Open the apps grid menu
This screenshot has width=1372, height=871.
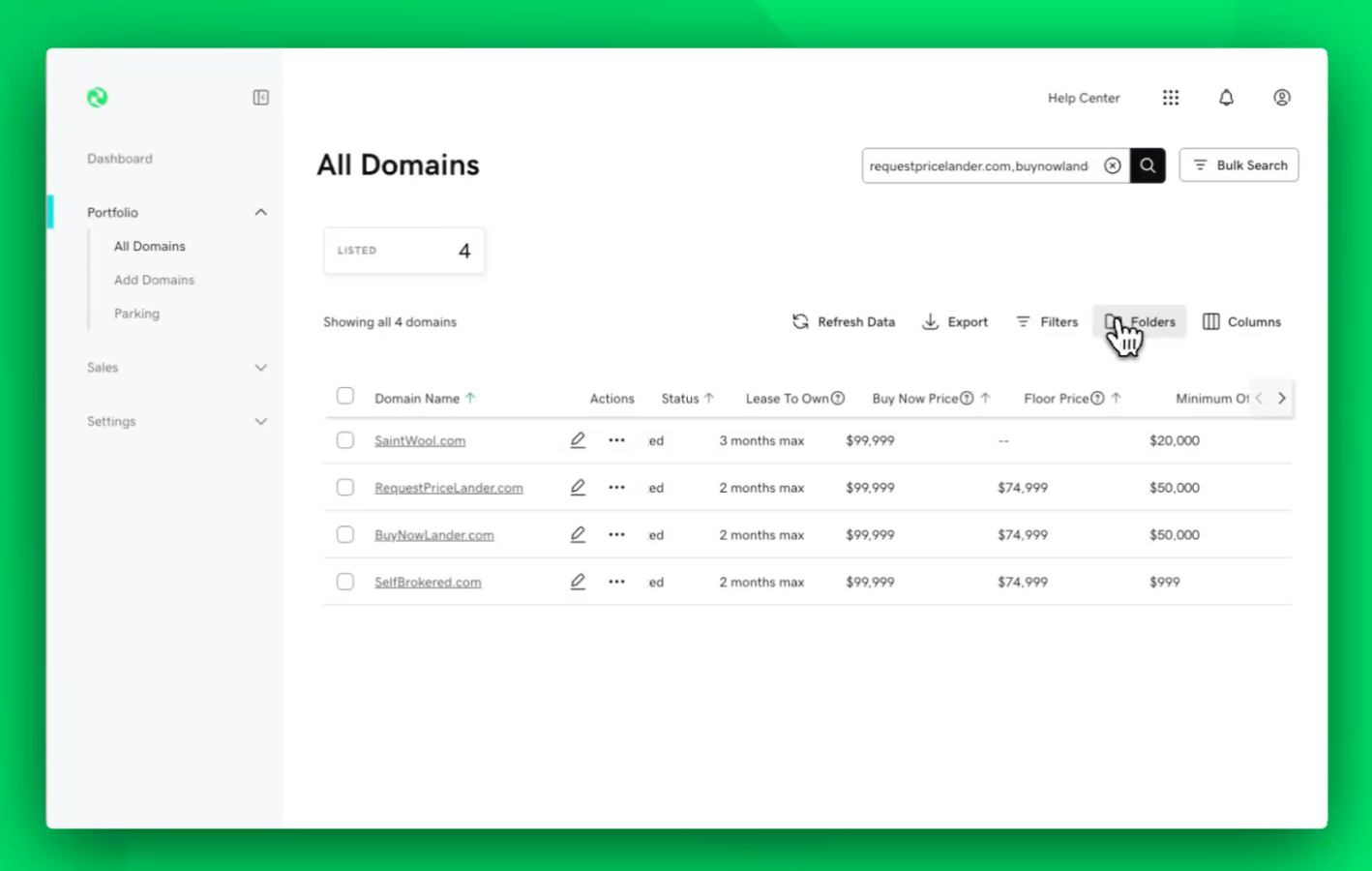click(x=1171, y=98)
